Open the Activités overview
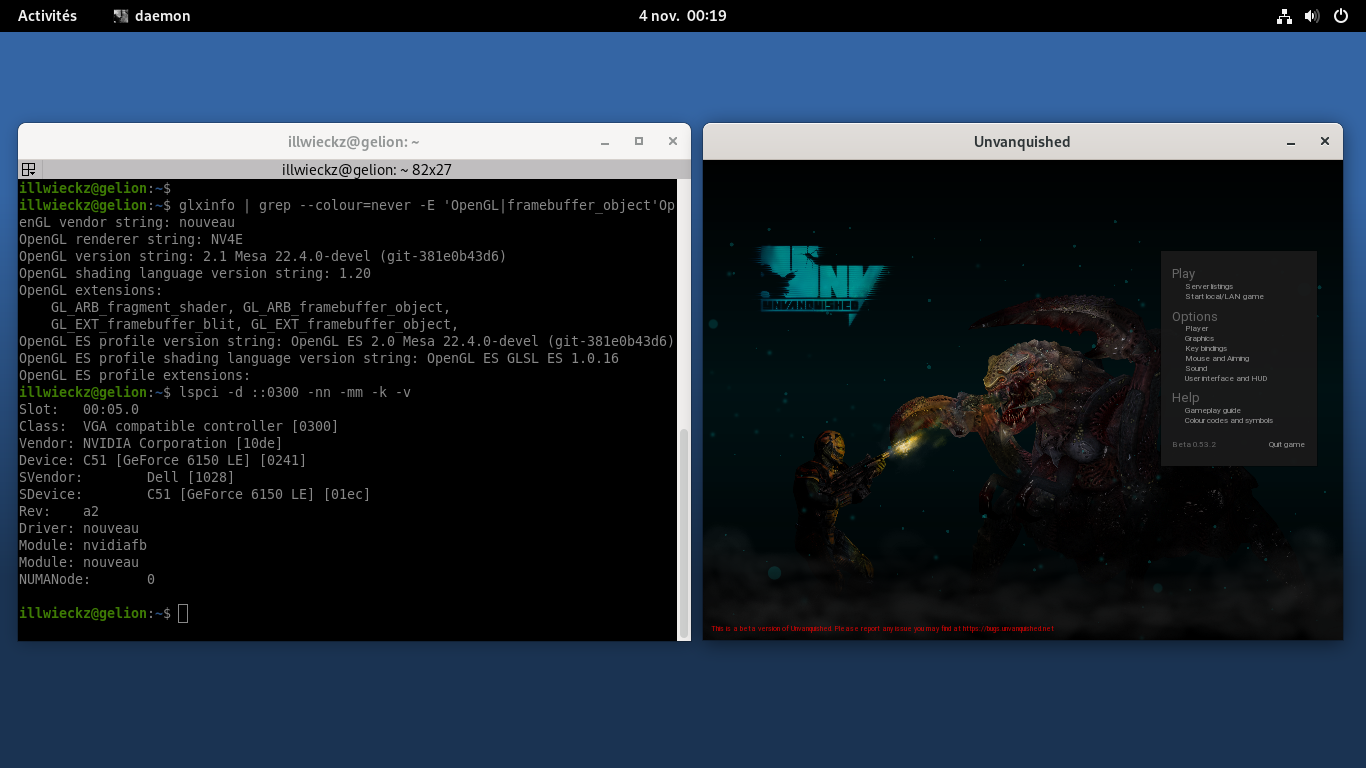Screen dimensions: 1366x768 tap(47, 16)
